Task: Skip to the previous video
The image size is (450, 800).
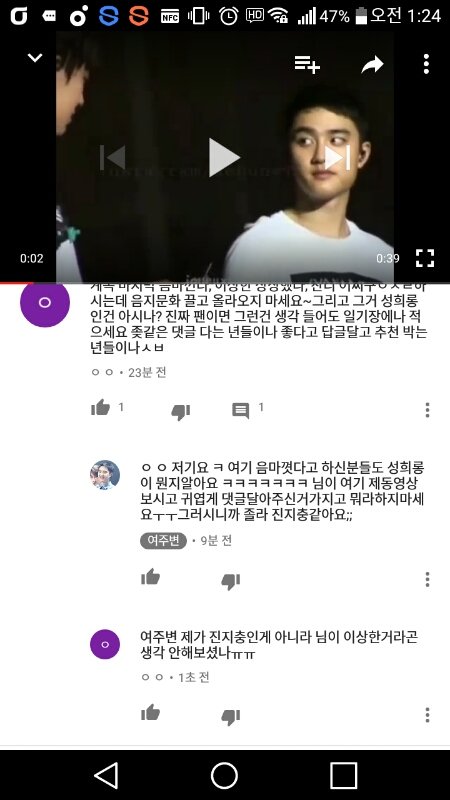Action: (x=113, y=158)
